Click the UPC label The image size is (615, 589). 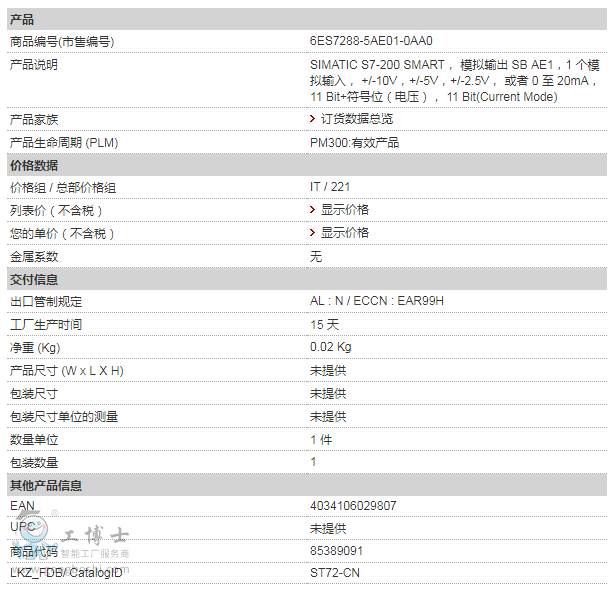[x=22, y=527]
